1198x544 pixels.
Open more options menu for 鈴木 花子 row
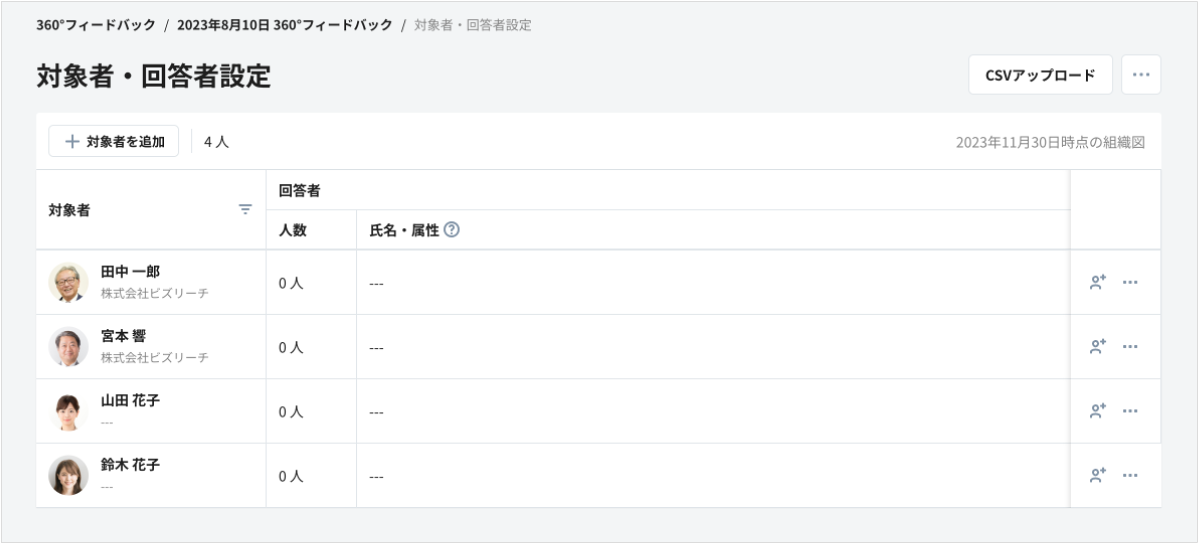1130,474
